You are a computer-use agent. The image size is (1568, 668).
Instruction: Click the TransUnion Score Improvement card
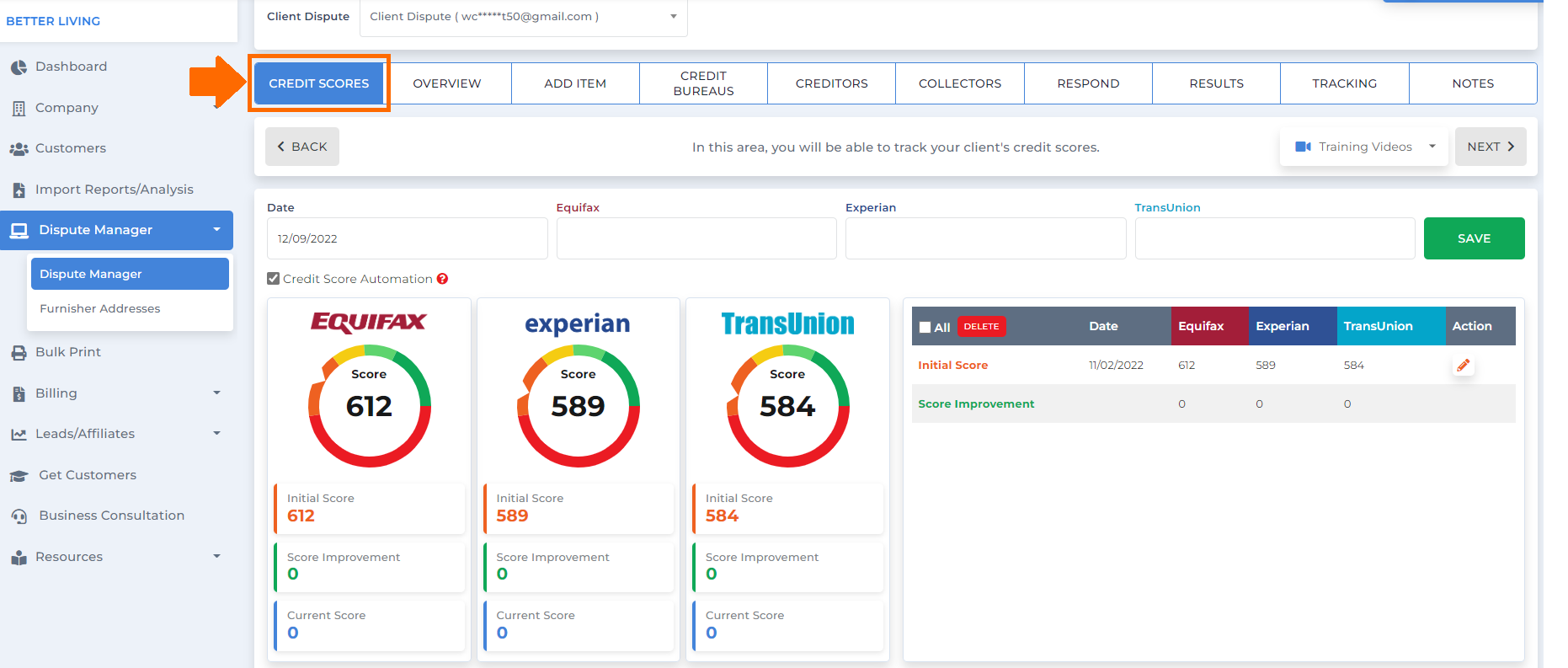tap(788, 567)
